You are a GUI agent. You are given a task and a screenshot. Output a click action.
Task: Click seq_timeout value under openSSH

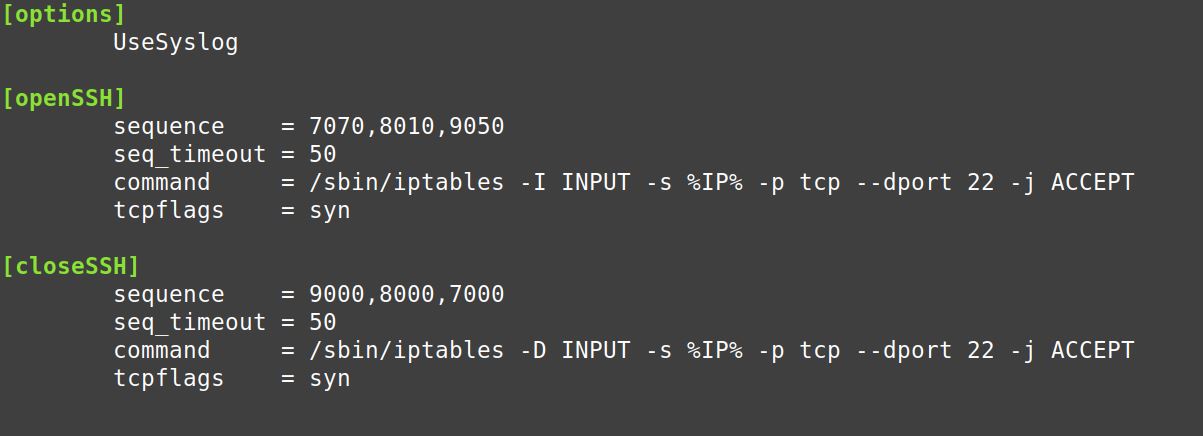pyautogui.click(x=322, y=155)
